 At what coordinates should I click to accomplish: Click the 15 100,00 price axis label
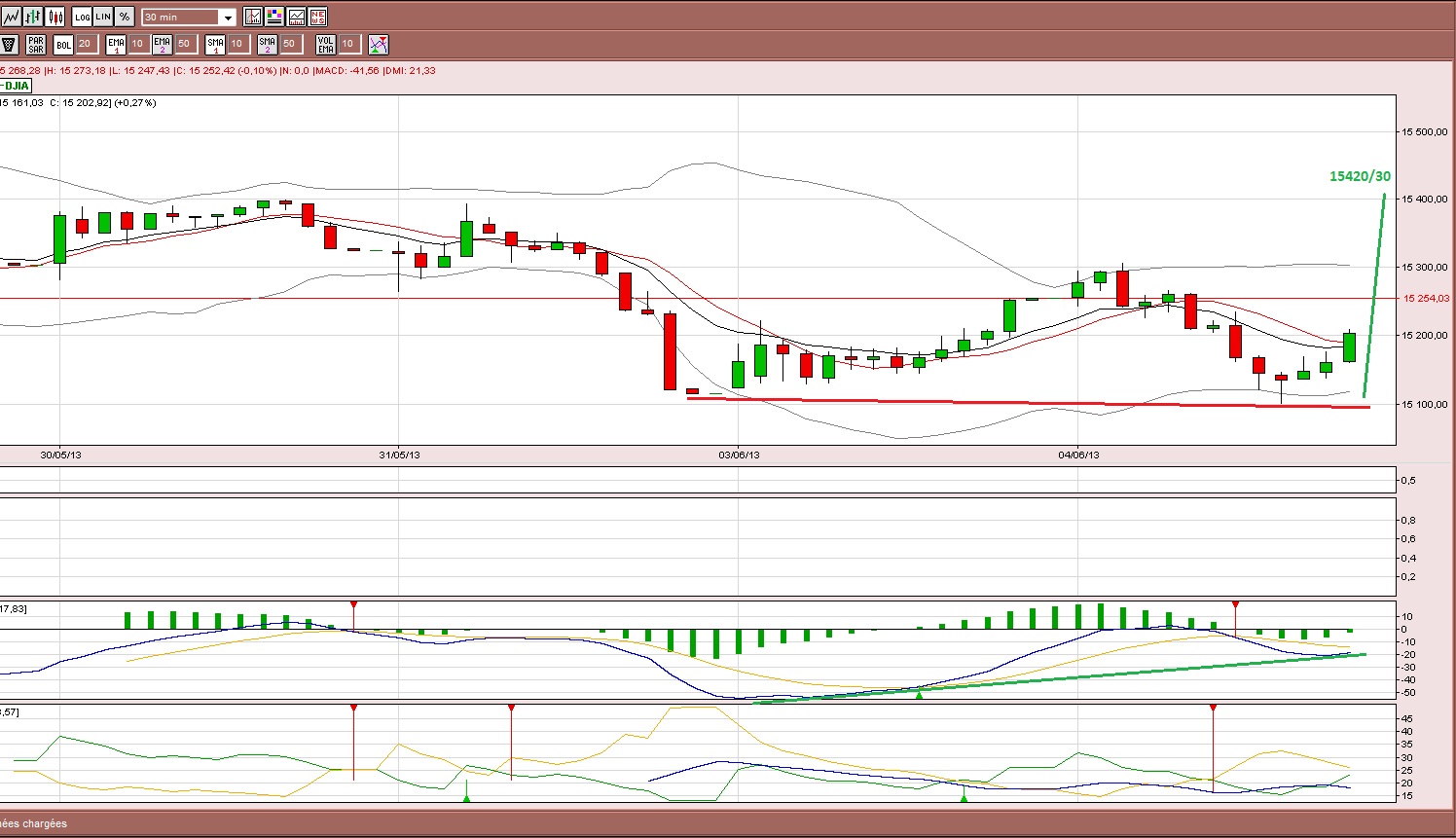tap(1425, 404)
